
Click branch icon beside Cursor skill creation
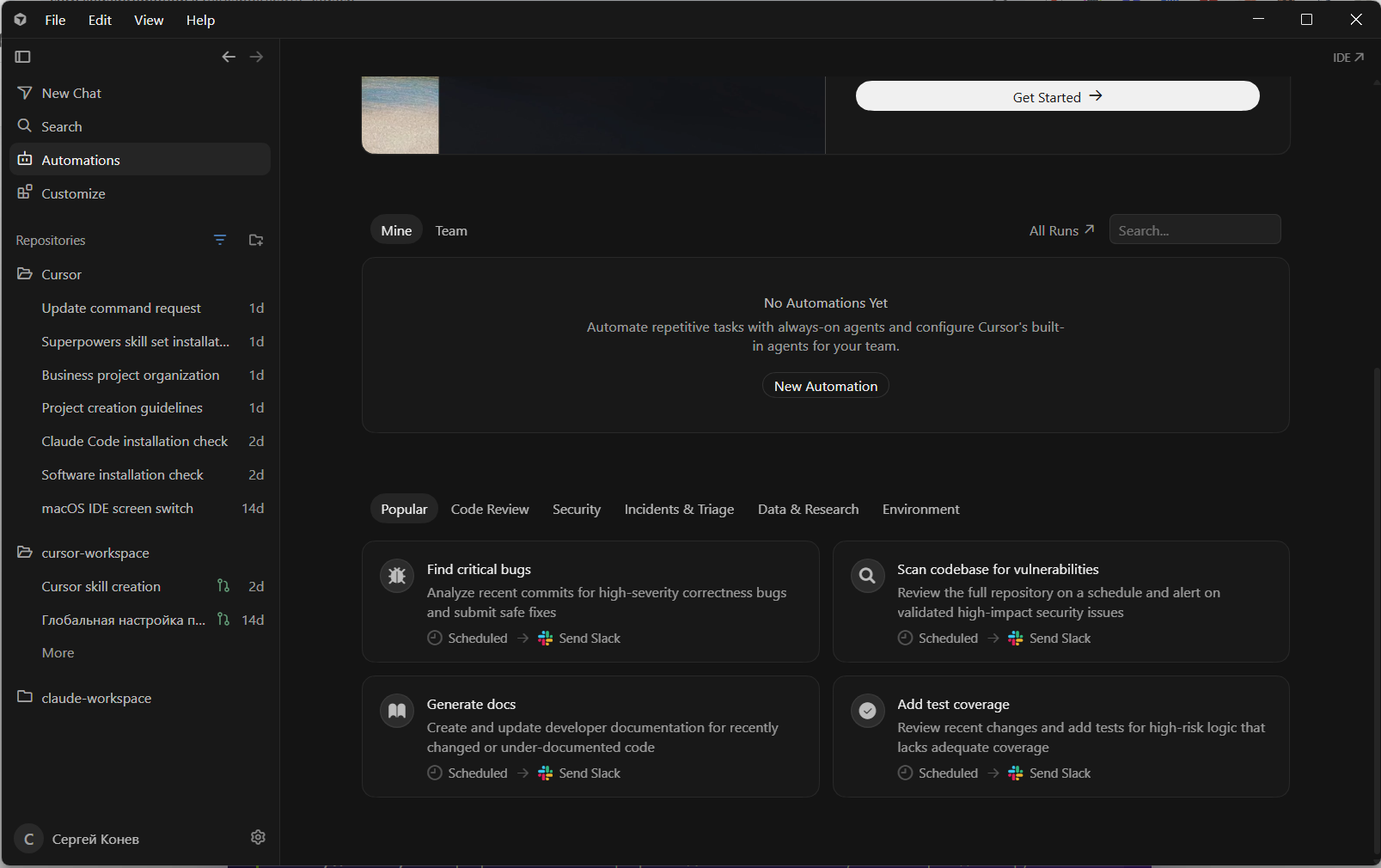point(223,586)
